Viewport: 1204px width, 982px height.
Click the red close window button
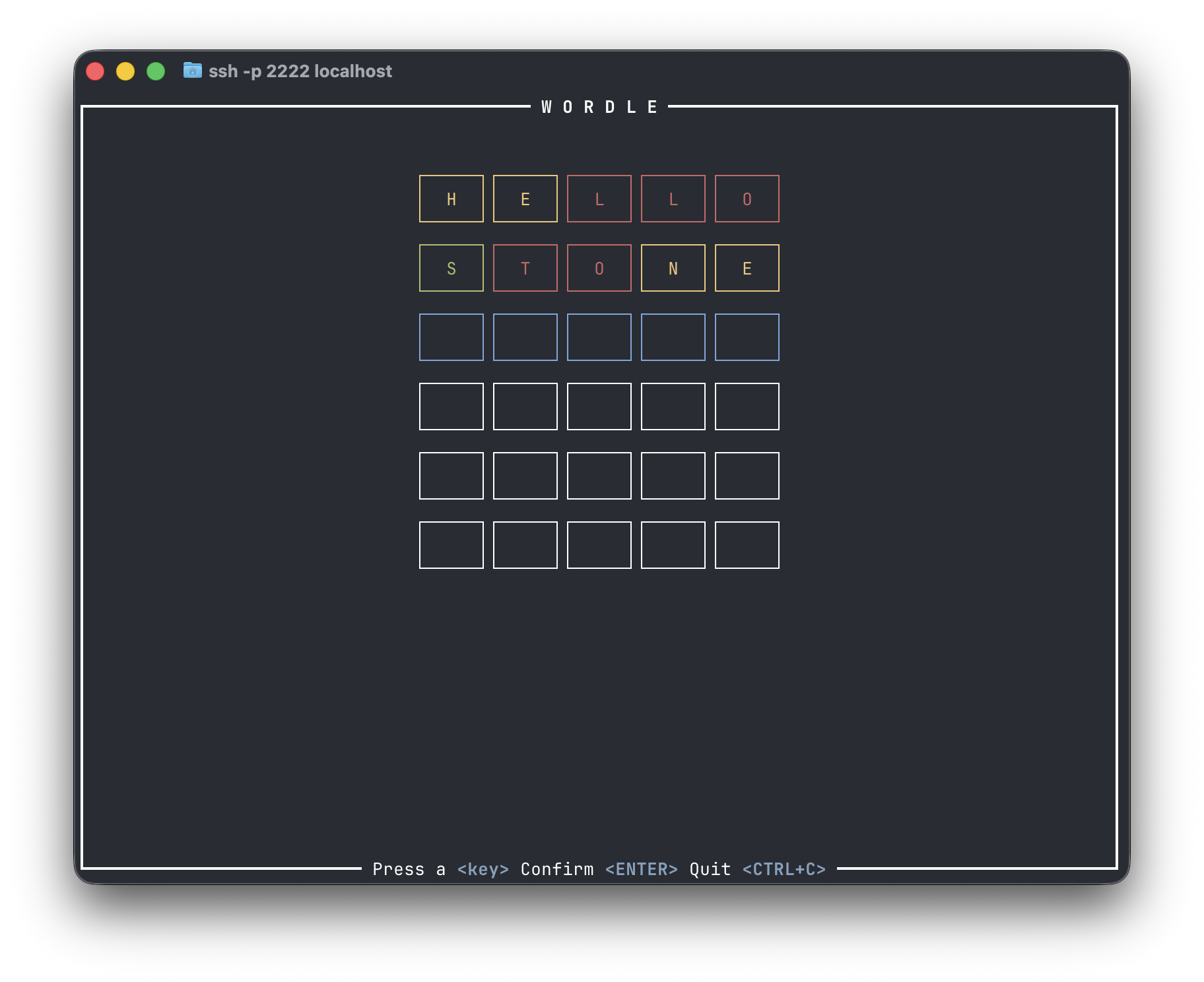[x=95, y=71]
